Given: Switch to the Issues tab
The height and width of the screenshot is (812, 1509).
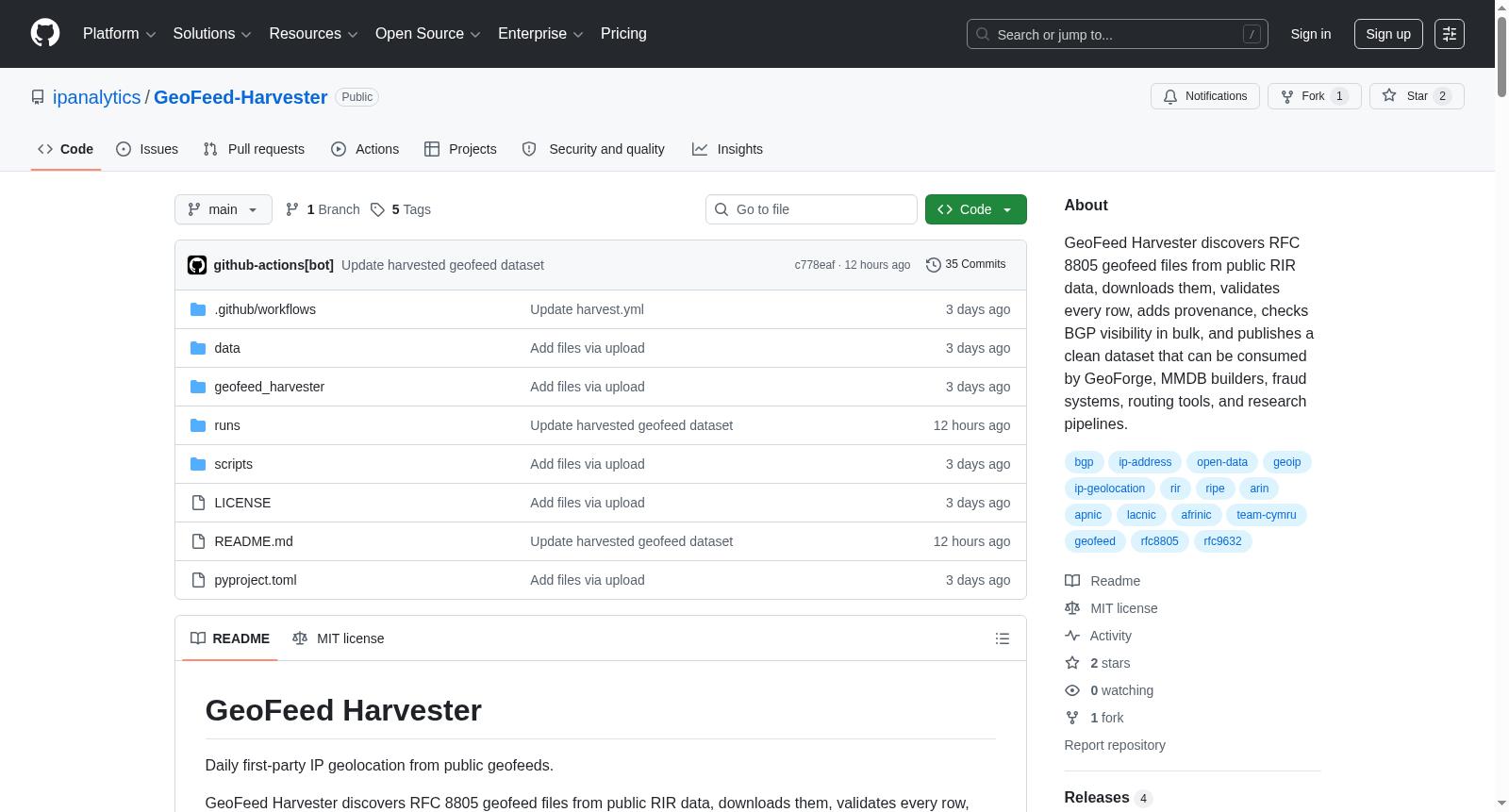Looking at the screenshot, I should pos(147,149).
